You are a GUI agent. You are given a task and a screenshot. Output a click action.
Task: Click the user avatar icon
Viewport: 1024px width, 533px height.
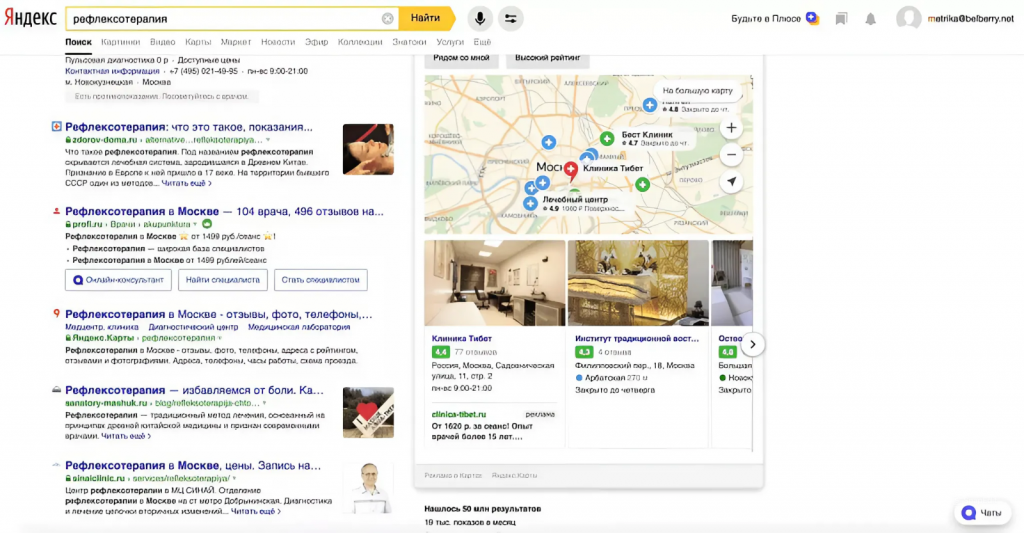tap(908, 19)
